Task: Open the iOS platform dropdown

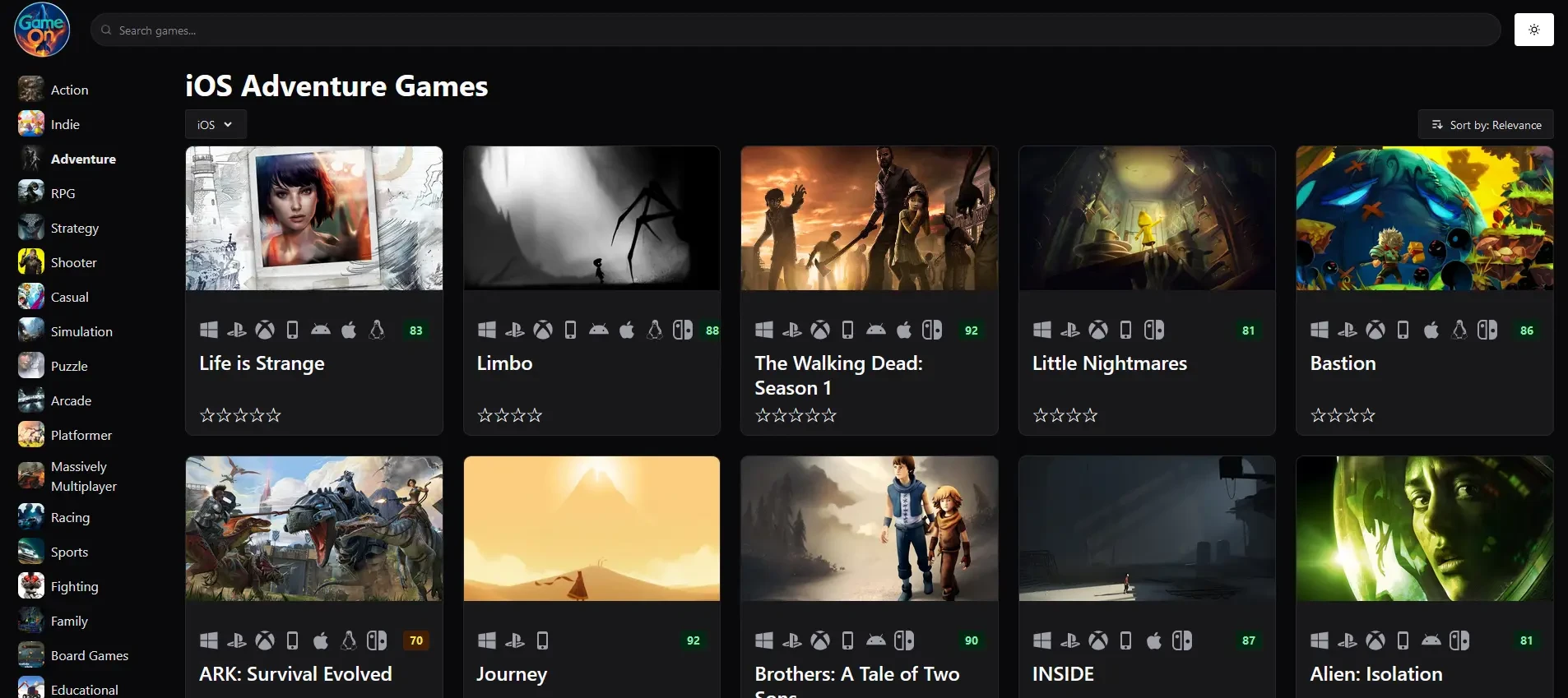Action: pyautogui.click(x=215, y=125)
